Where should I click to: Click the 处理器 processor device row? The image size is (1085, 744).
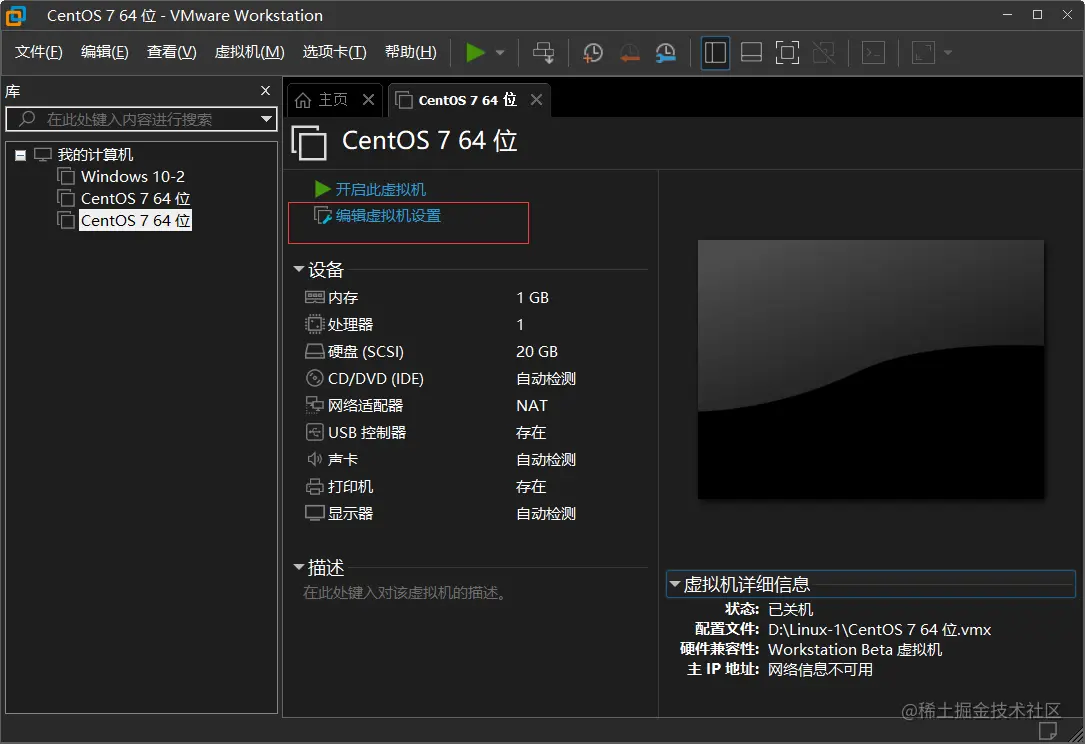443,325
